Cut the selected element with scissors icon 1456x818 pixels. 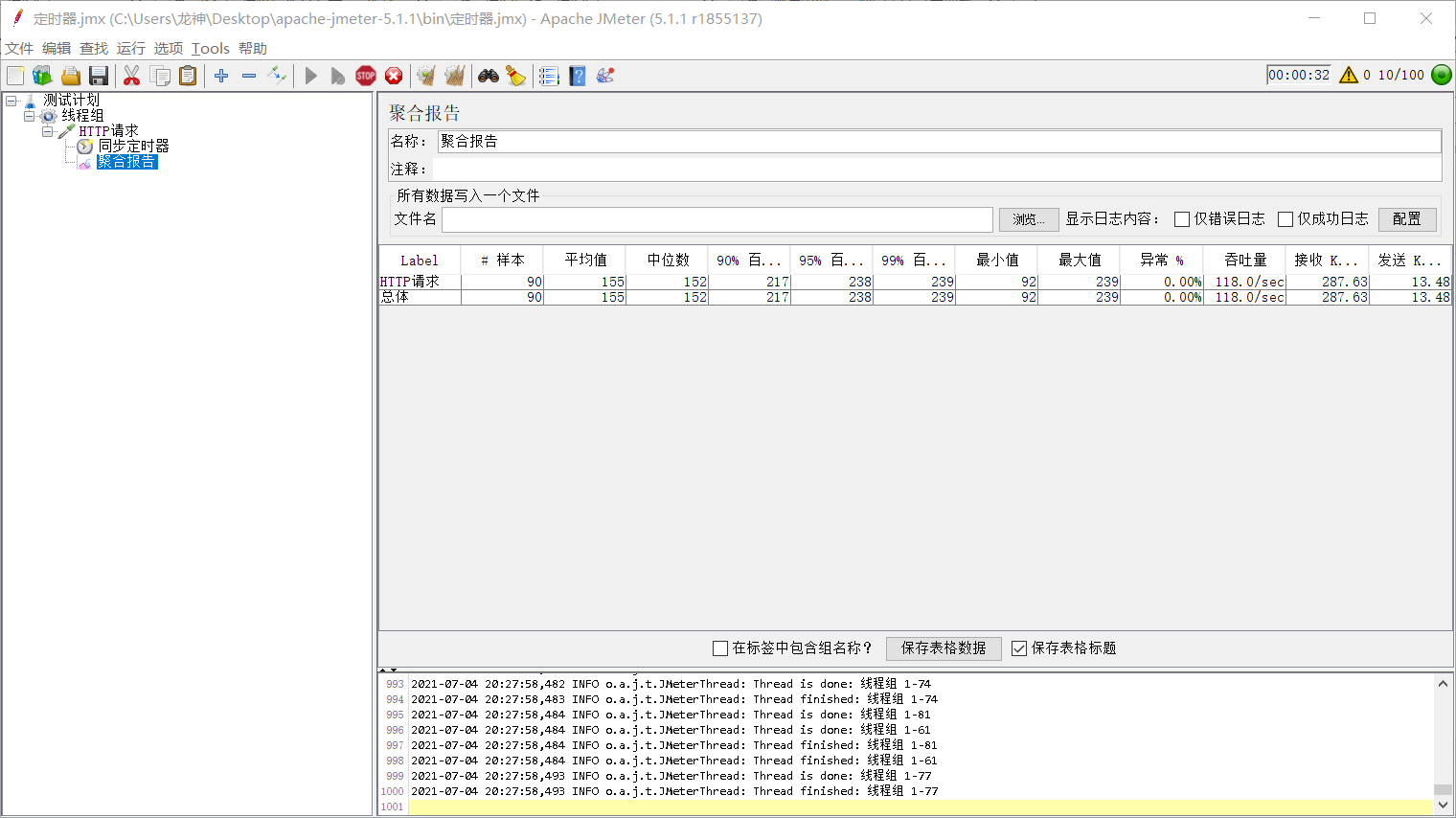[x=132, y=76]
